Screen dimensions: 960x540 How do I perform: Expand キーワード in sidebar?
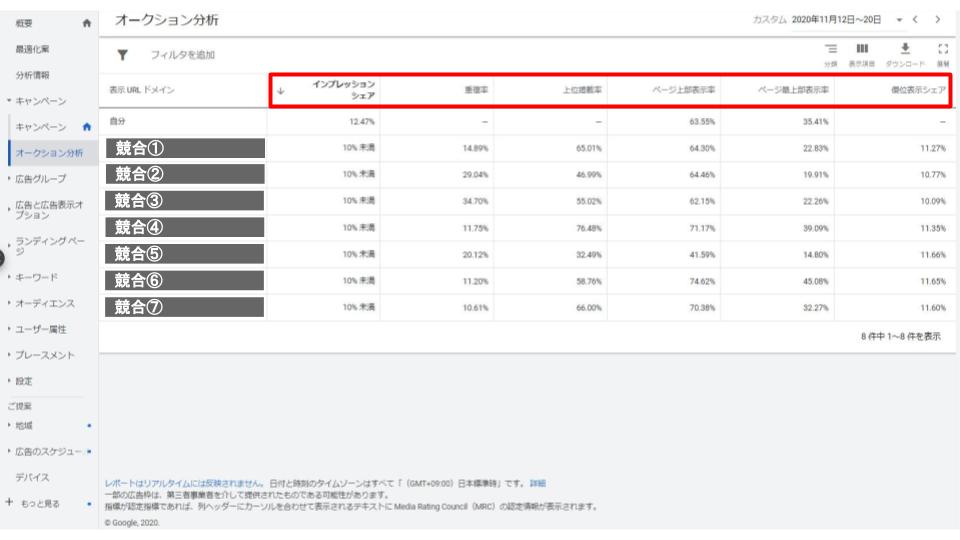click(9, 277)
